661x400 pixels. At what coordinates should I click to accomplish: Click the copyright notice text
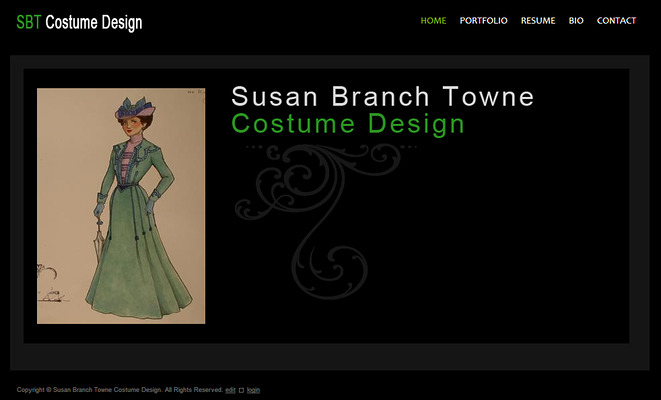[119, 390]
